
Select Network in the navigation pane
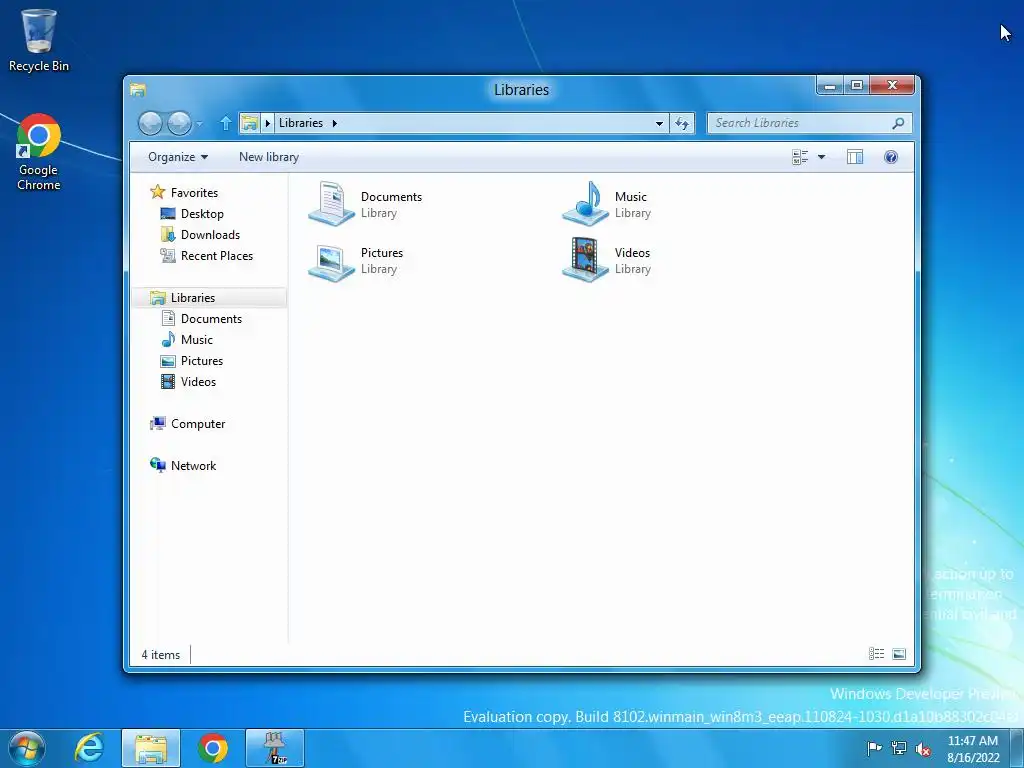point(193,465)
